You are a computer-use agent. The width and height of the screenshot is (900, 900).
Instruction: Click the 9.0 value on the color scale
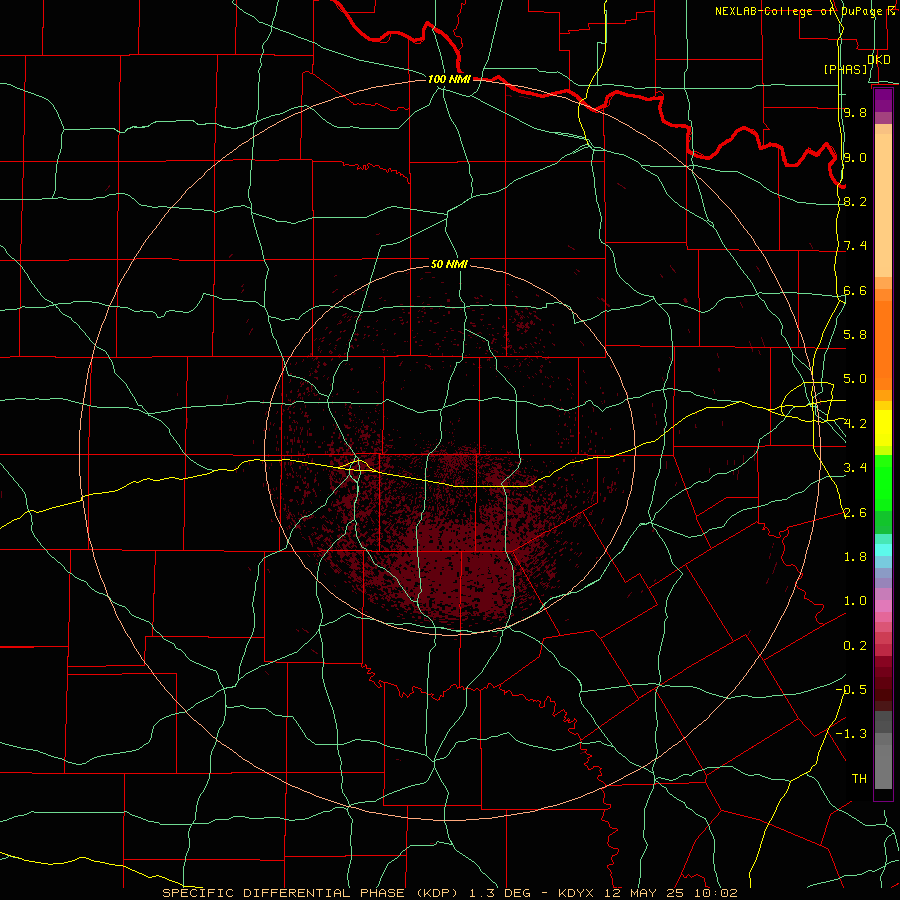point(855,157)
